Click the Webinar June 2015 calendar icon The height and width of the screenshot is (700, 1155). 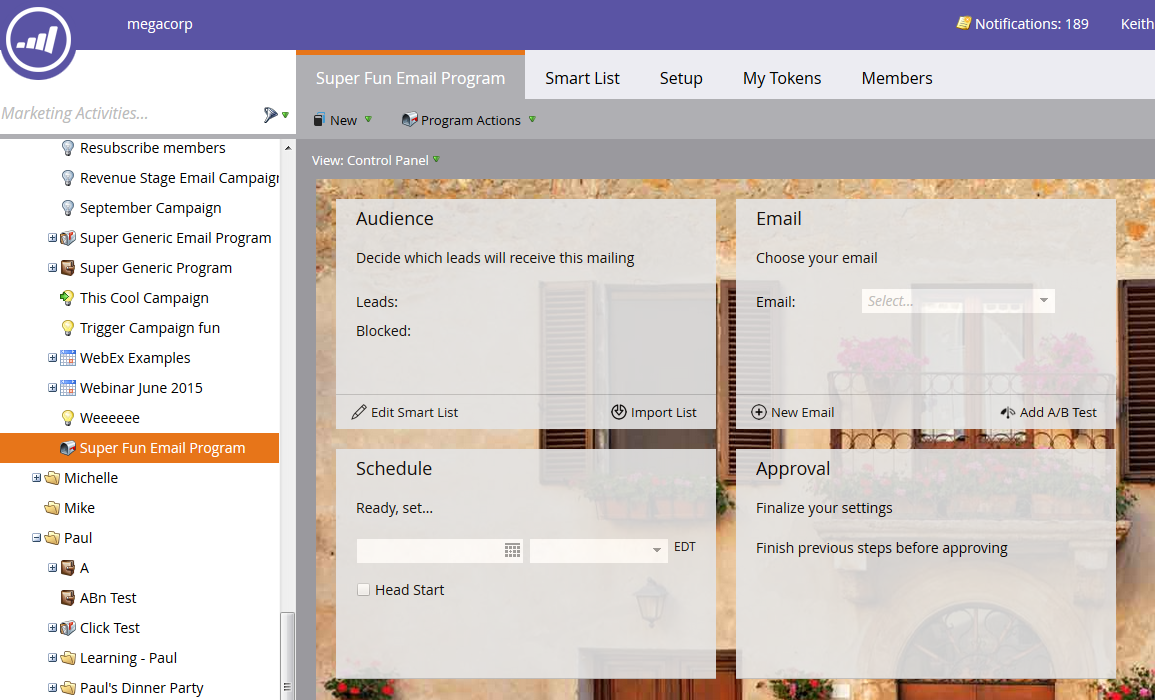[x=68, y=388]
